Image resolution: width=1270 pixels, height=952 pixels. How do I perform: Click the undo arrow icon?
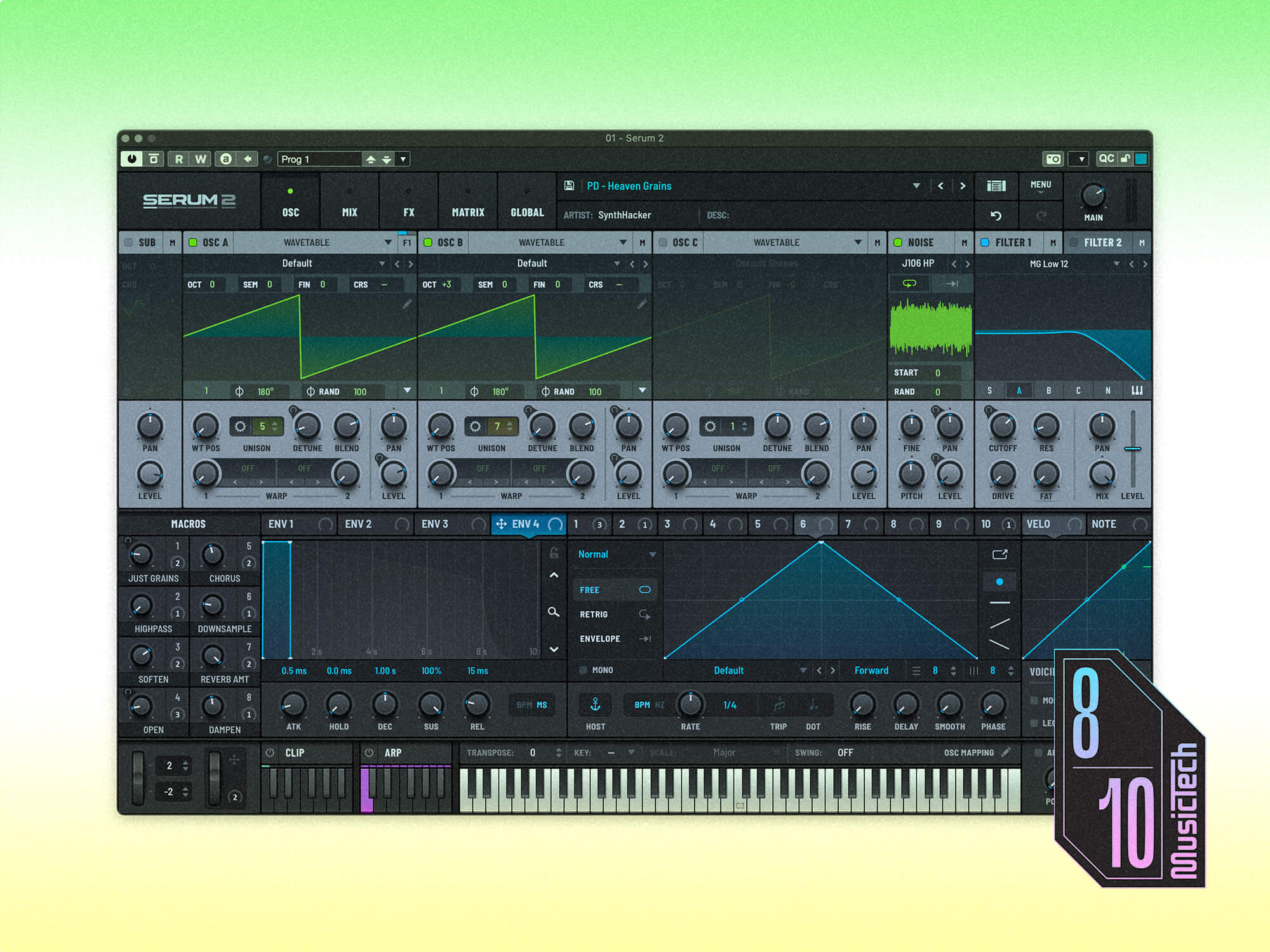tap(996, 216)
